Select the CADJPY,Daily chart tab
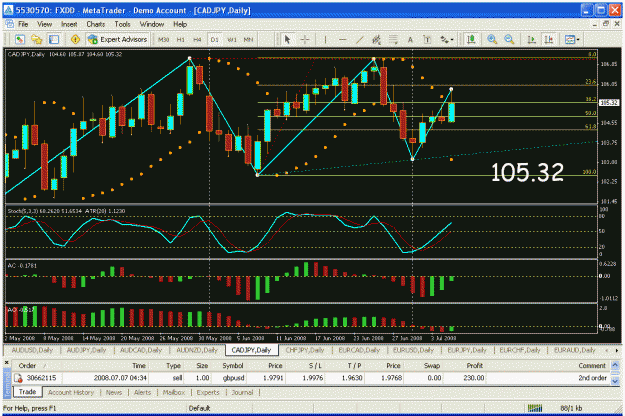 (x=251, y=350)
